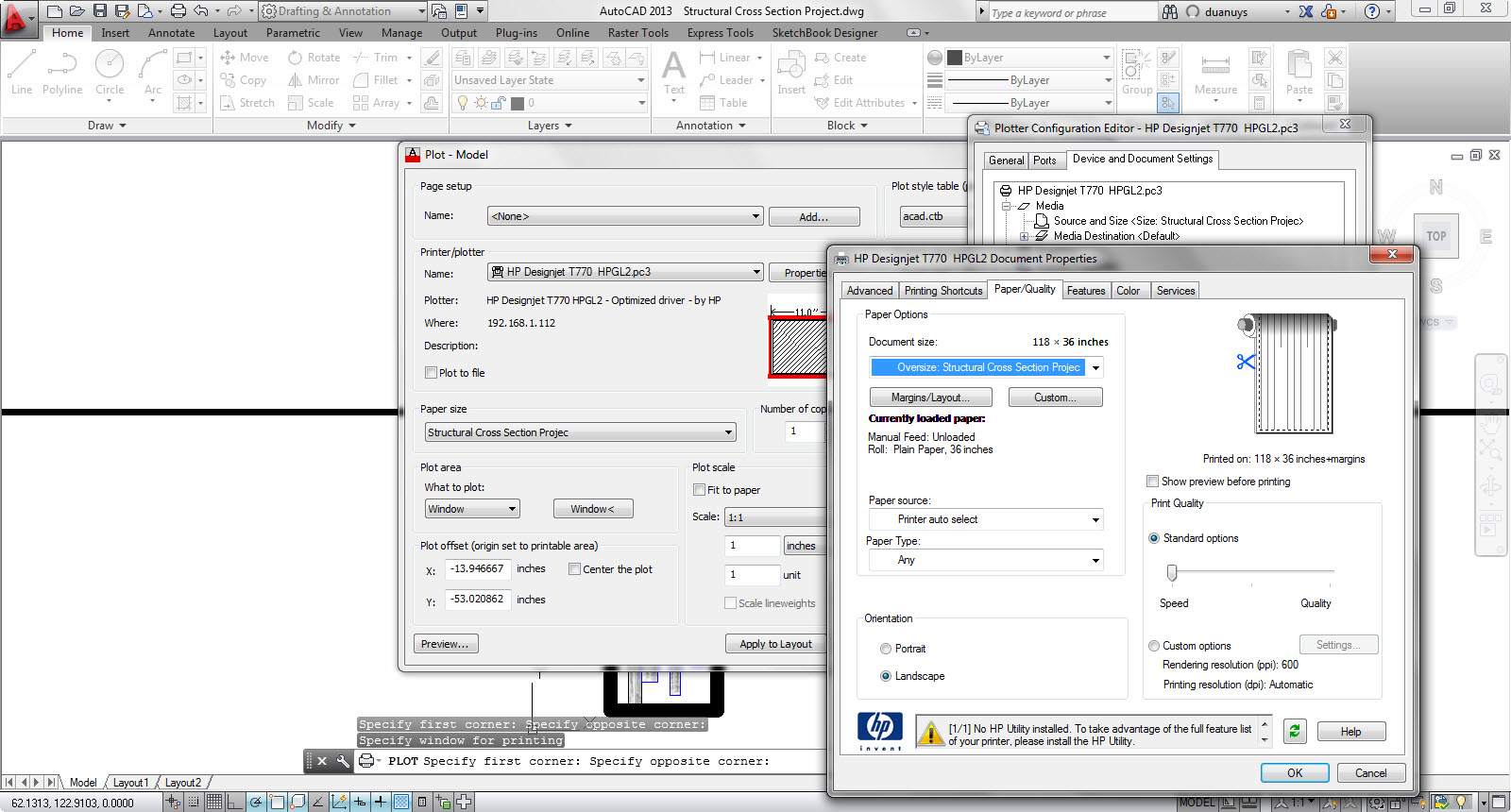Image resolution: width=1511 pixels, height=812 pixels.
Task: Check the Center the plot option
Action: 574,569
